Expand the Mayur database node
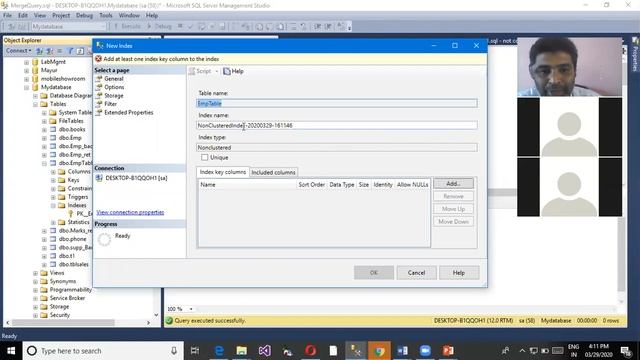The width and height of the screenshot is (640, 360). 27,71
